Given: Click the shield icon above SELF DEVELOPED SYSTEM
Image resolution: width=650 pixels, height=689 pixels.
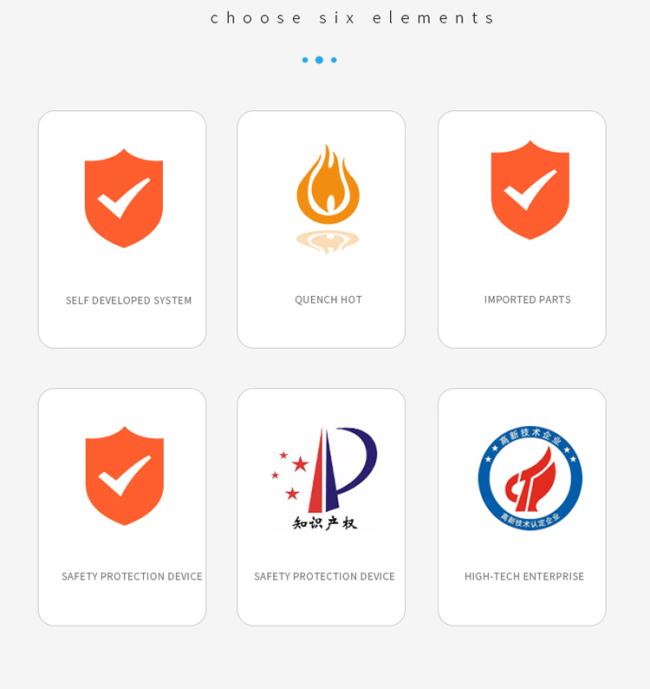Looking at the screenshot, I should [x=124, y=198].
